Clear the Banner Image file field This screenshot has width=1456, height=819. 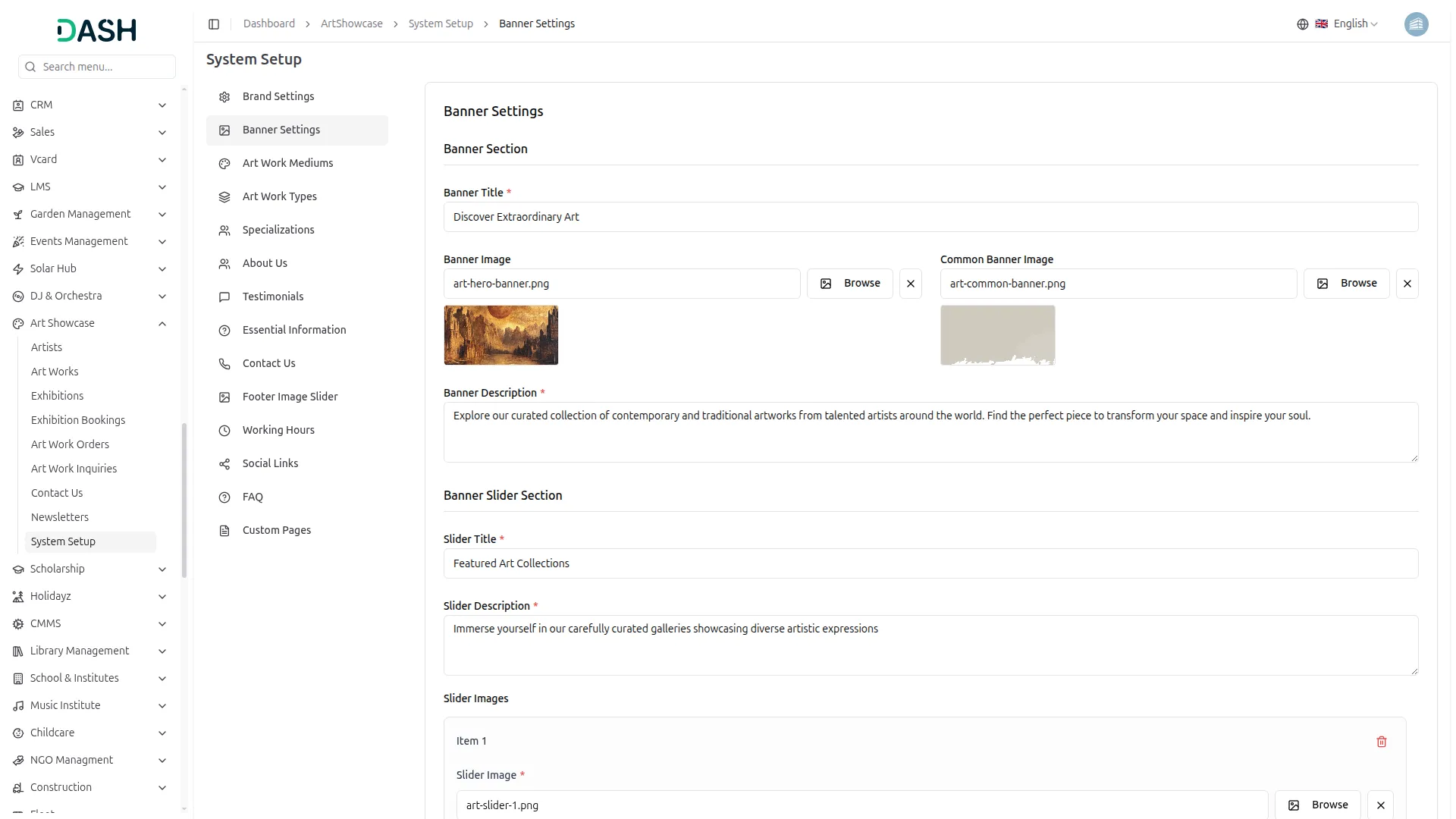click(x=910, y=284)
